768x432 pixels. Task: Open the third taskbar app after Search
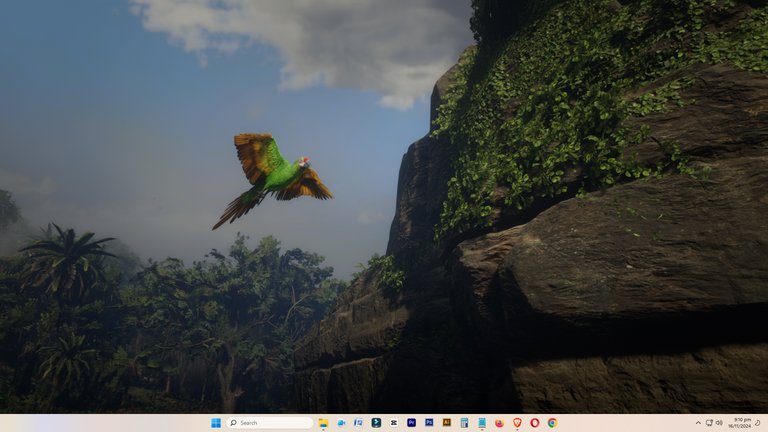tap(359, 423)
